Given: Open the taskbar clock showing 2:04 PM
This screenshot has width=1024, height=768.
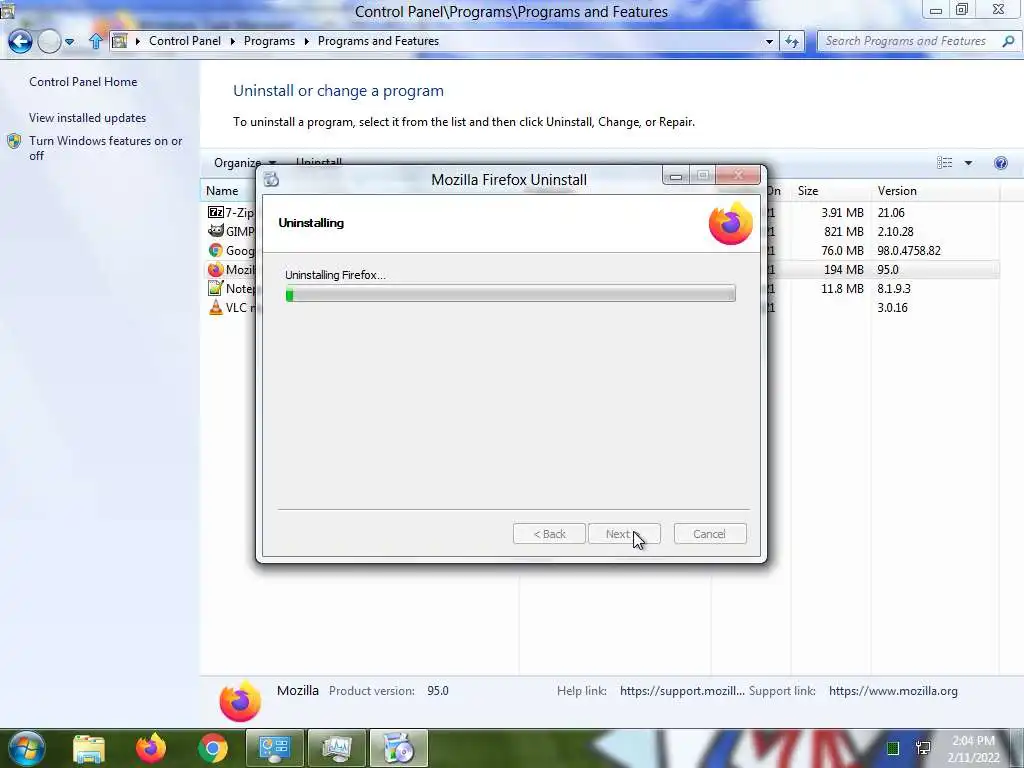Looking at the screenshot, I should click(974, 749).
